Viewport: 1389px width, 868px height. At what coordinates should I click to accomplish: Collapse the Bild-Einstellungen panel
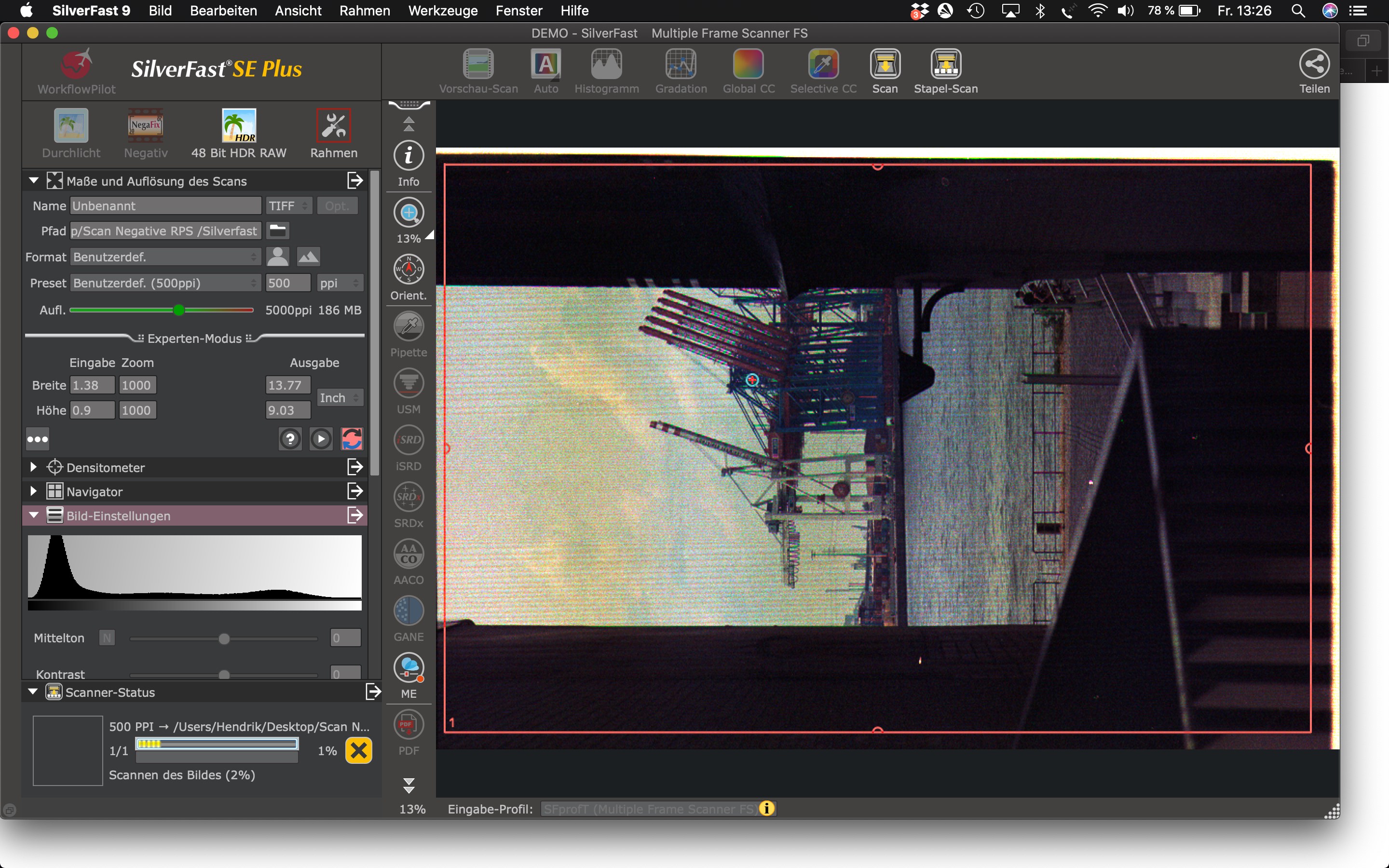point(33,515)
